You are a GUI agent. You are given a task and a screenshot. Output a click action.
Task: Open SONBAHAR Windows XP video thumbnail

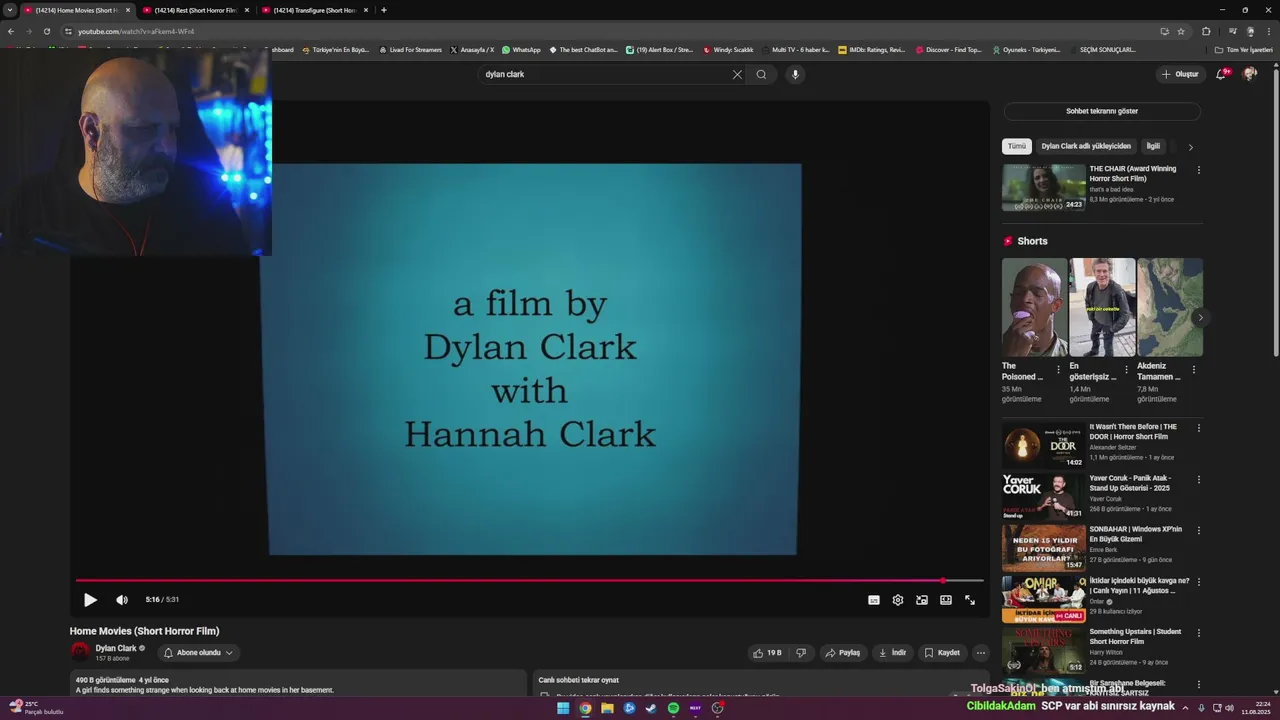click(1044, 548)
